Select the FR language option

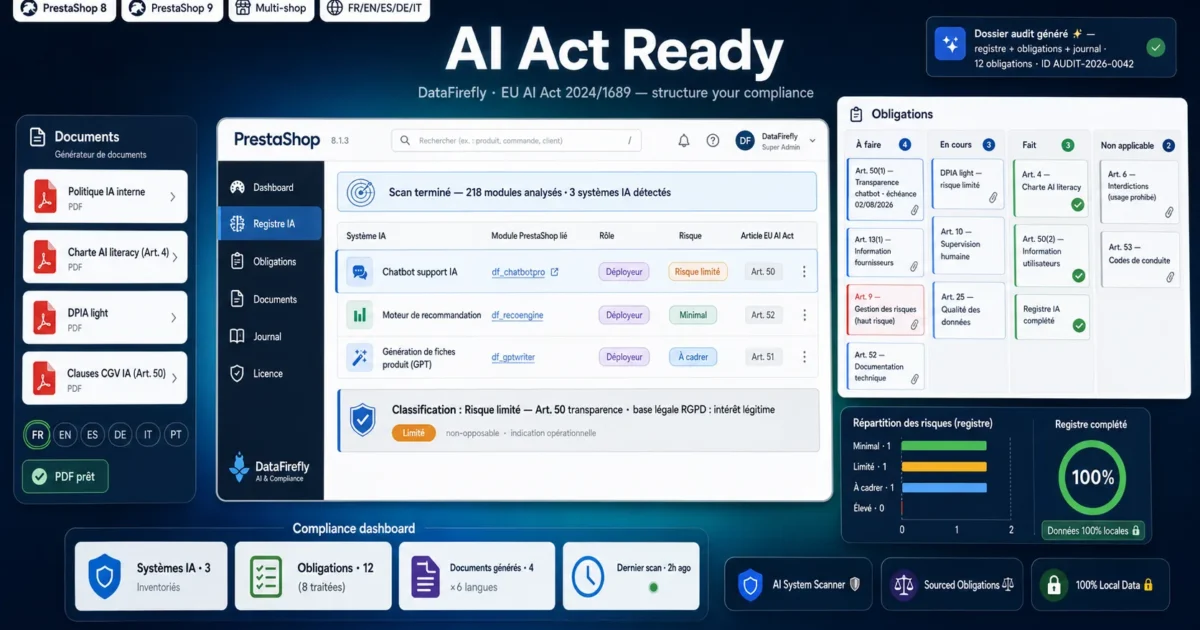pos(37,435)
